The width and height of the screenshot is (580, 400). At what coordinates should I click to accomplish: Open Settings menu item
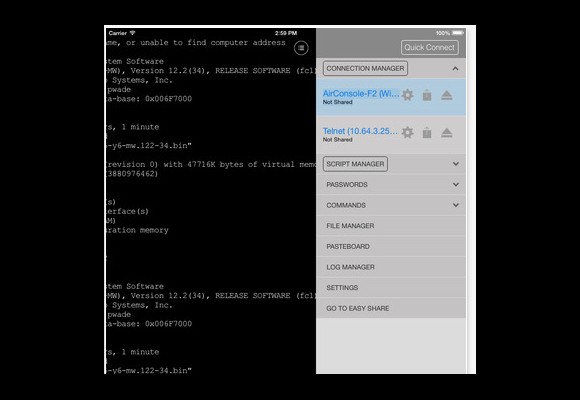pos(391,288)
